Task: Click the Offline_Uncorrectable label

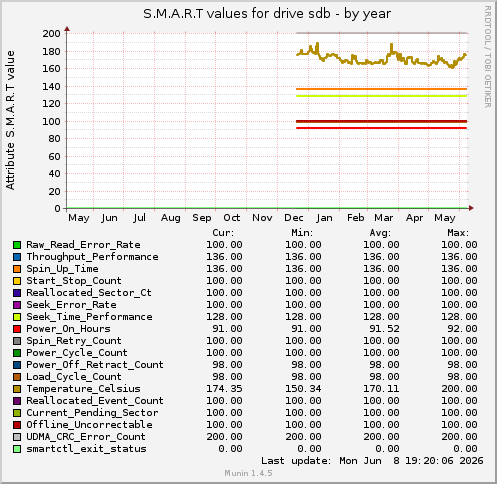Action: pyautogui.click(x=89, y=425)
